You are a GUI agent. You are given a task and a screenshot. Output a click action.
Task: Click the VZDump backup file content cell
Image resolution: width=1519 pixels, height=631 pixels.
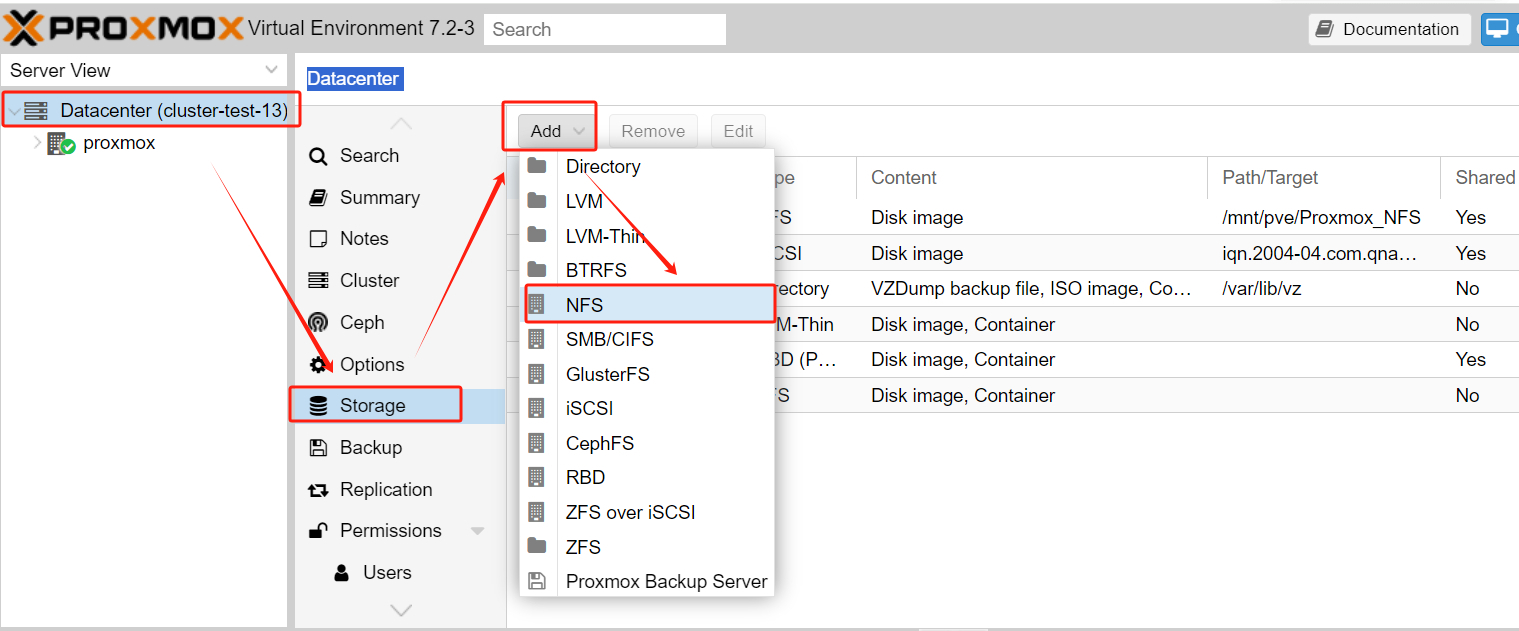[x=1032, y=289]
